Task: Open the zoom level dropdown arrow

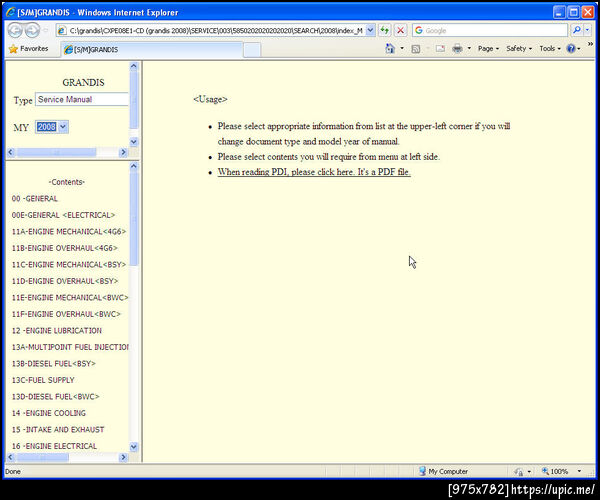Action: pyautogui.click(x=579, y=471)
